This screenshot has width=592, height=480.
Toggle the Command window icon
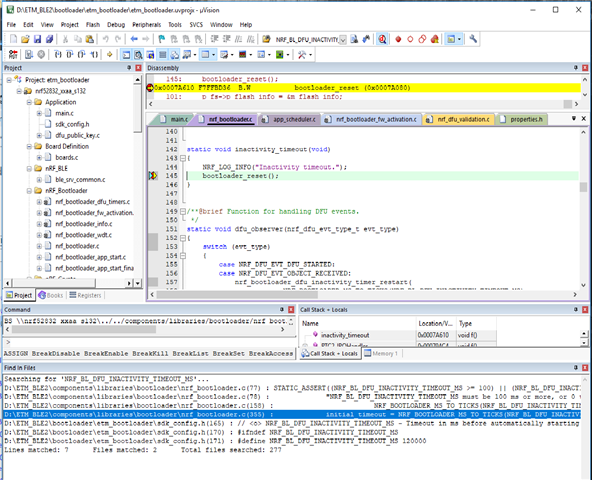coord(126,55)
